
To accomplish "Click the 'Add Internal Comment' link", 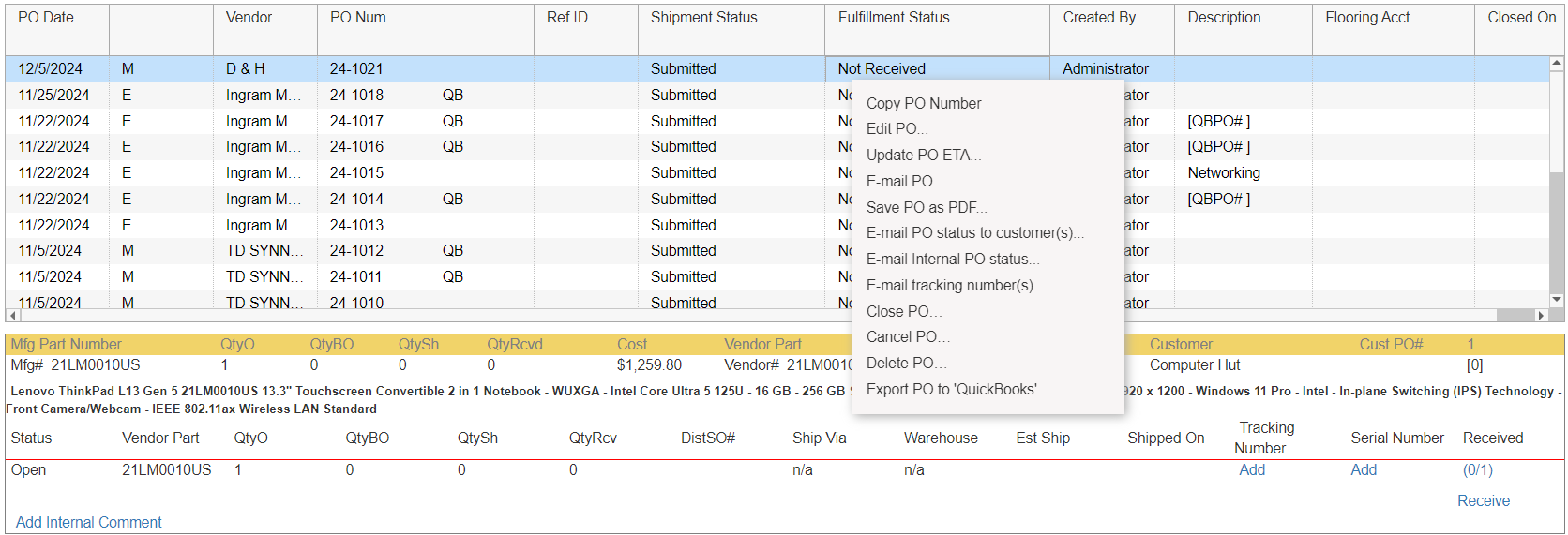I will pyautogui.click(x=89, y=522).
